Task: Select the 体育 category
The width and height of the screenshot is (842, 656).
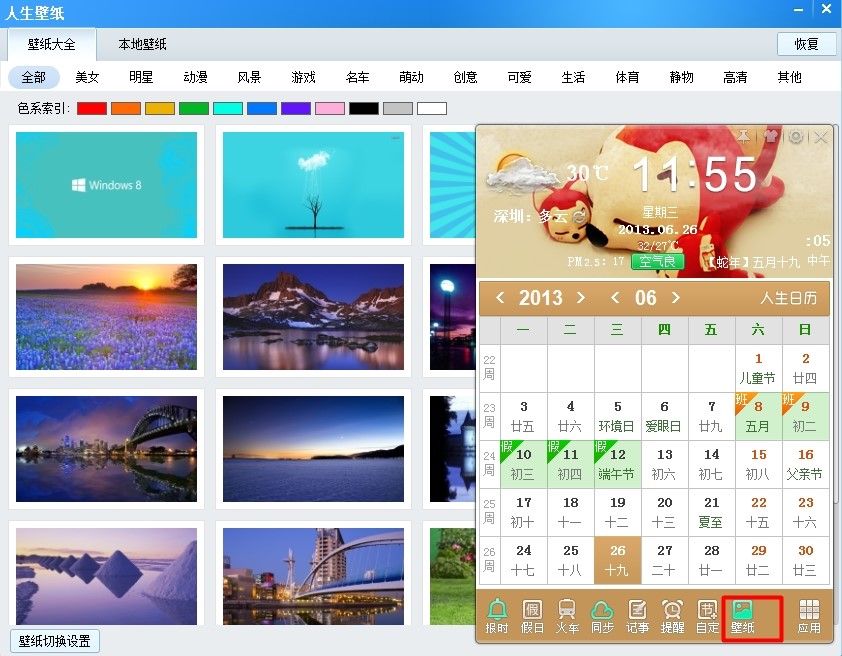Action: point(627,77)
